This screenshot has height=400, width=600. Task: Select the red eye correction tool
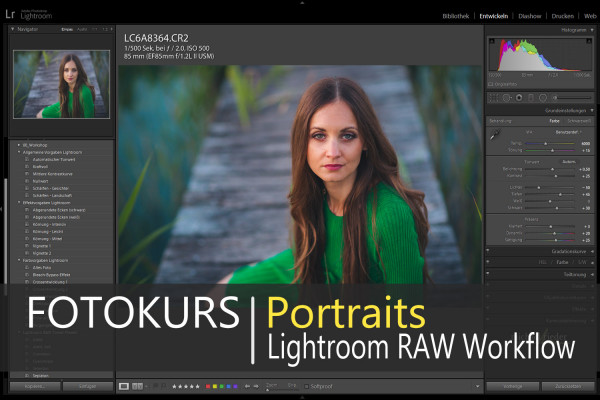coord(519,98)
